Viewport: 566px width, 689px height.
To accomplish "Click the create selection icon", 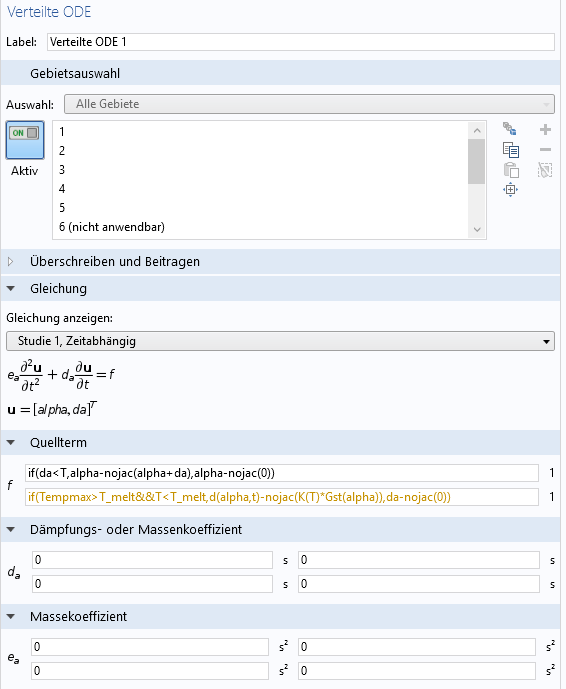I will [x=510, y=129].
